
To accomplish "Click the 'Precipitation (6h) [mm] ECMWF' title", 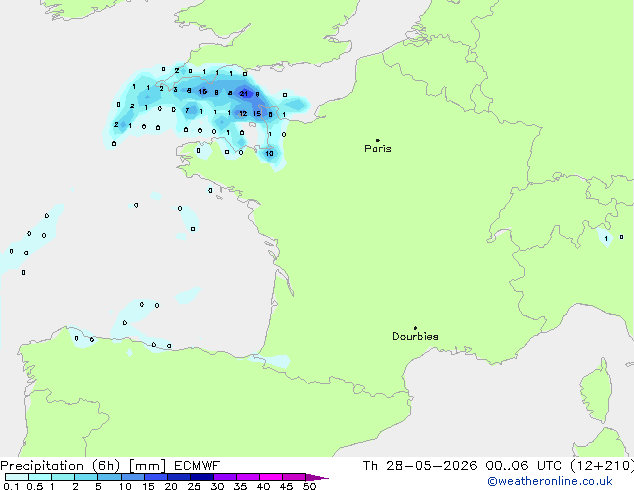I will pyautogui.click(x=110, y=466).
